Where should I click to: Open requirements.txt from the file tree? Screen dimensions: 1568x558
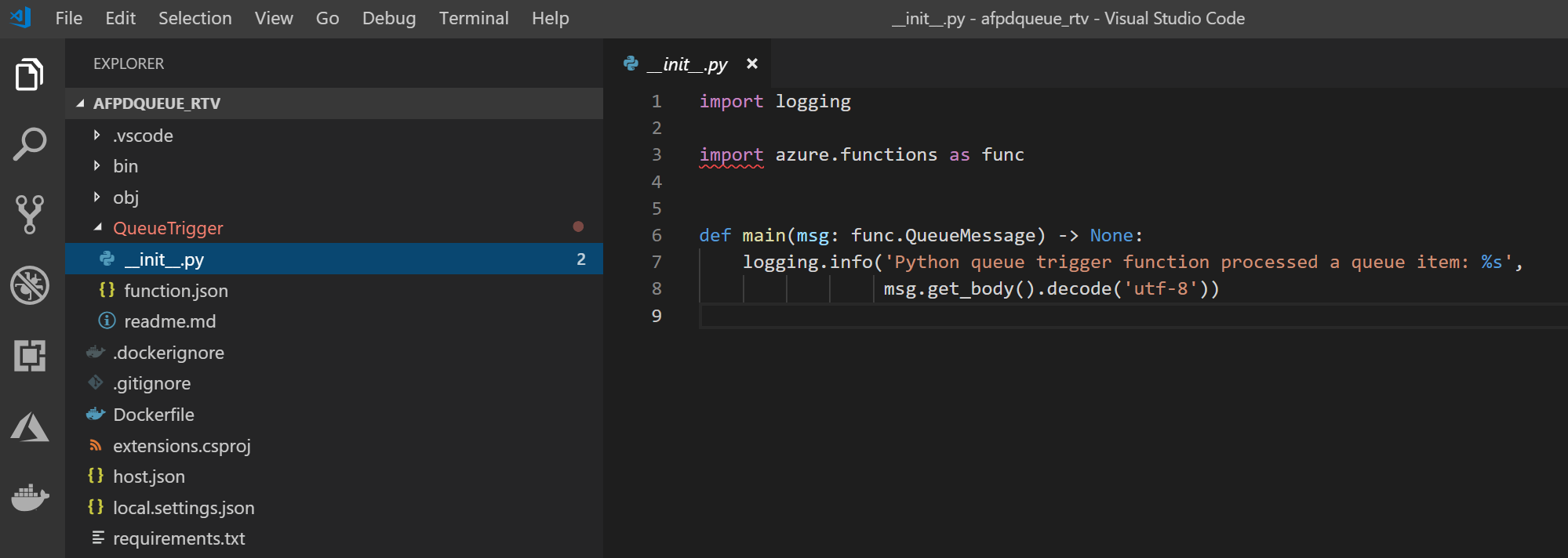[179, 538]
